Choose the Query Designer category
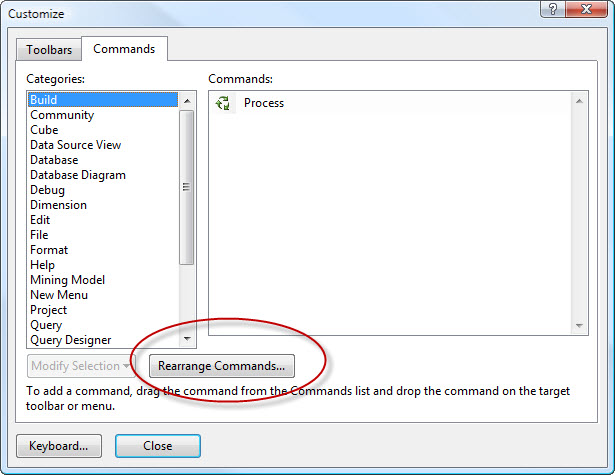This screenshot has width=615, height=475. pos(103,340)
